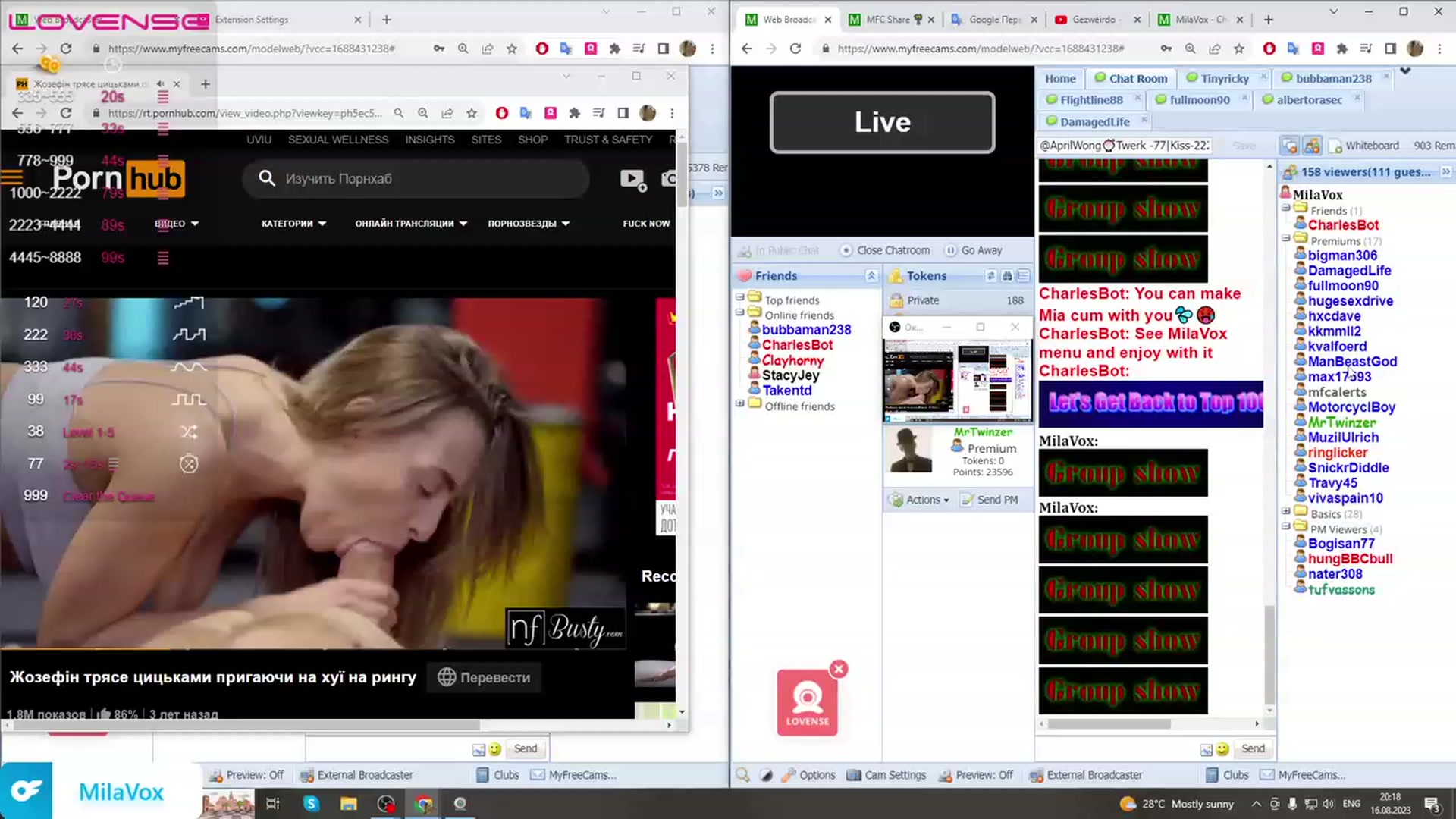1456x819 pixels.
Task: Insert image icon beside right chat emoji button
Action: 1207,749
